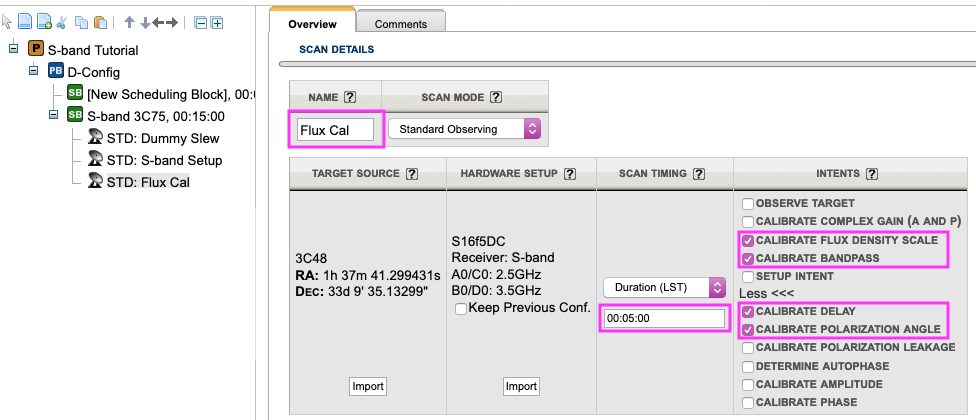Click the cut scissors icon in toolbar
This screenshot has height=420, width=976.
pyautogui.click(x=62, y=22)
